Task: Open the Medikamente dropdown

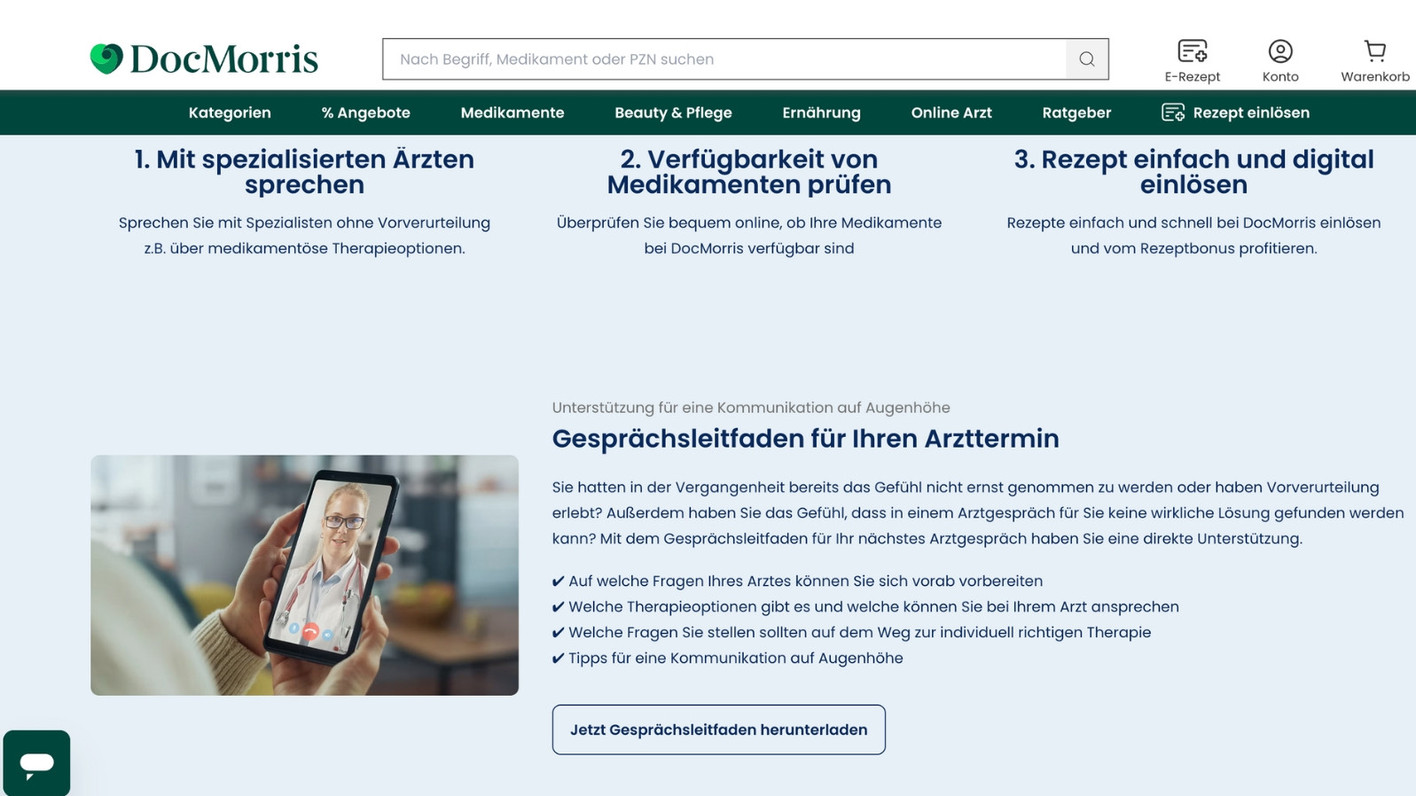Action: click(512, 112)
